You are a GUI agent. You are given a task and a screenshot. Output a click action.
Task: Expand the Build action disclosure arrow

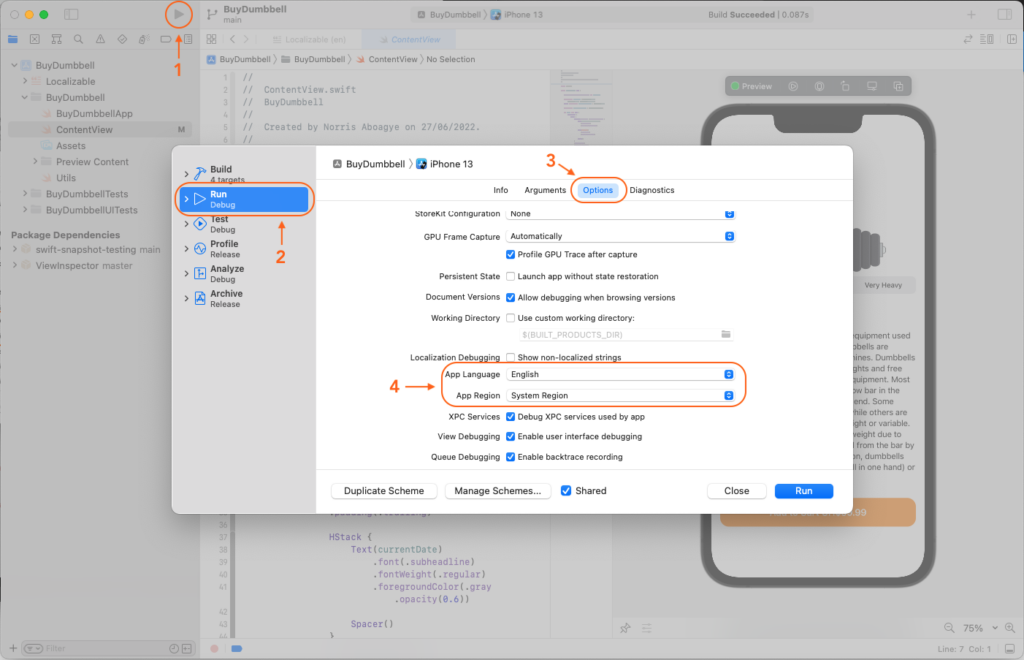[x=186, y=174]
